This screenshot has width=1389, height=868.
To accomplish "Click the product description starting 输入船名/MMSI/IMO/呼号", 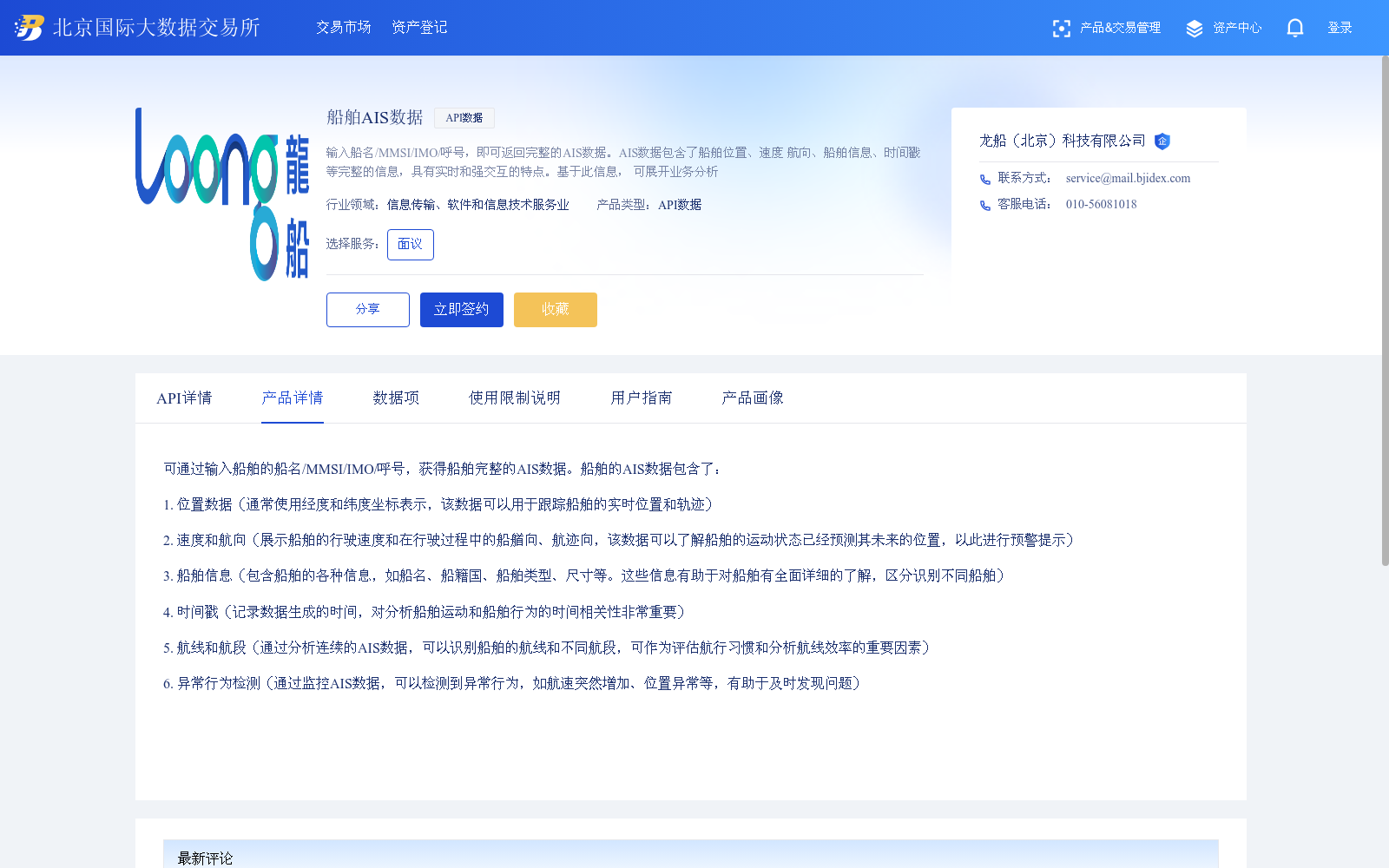I will click(x=623, y=162).
